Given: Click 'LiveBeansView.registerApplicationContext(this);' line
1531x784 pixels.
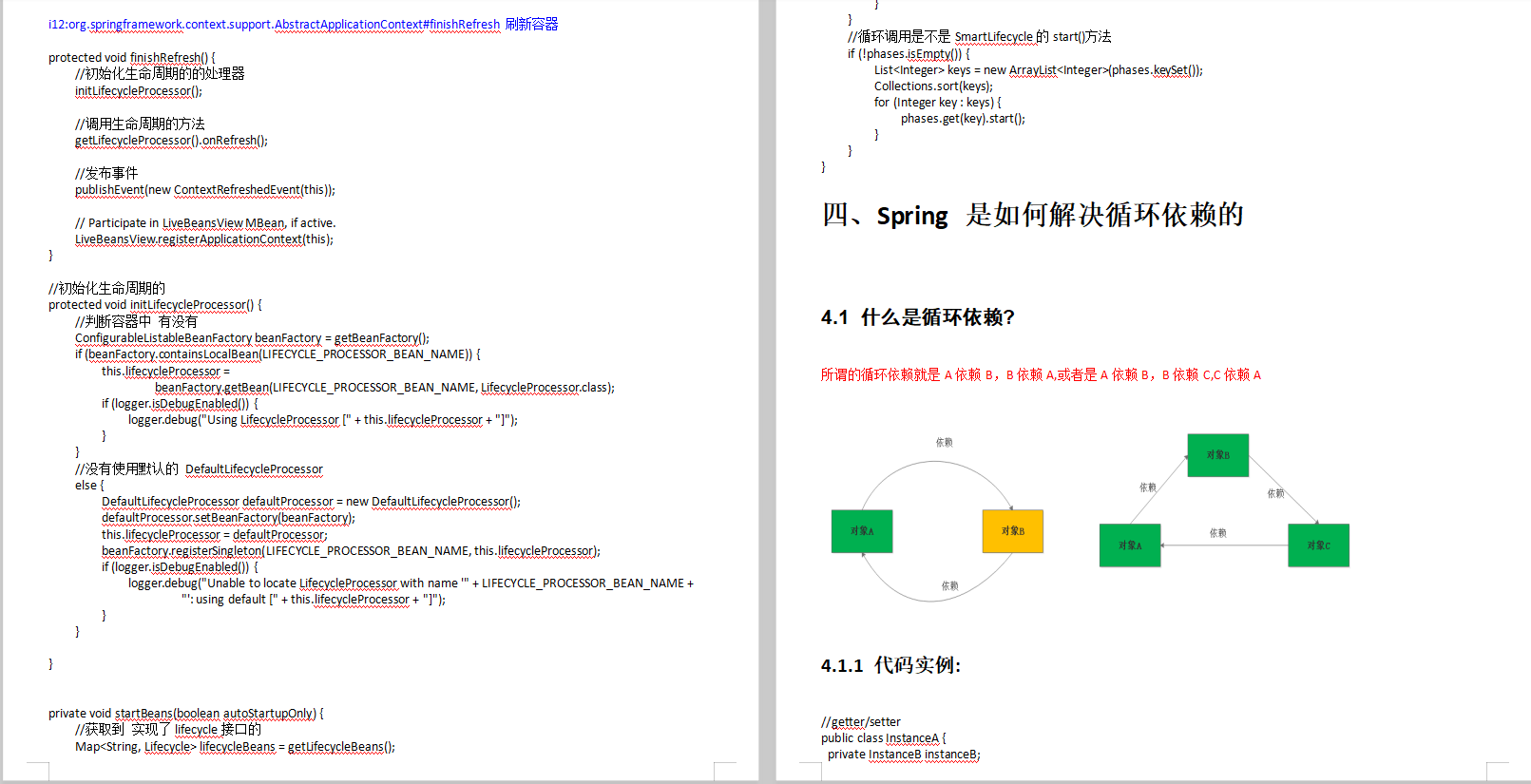Looking at the screenshot, I should (x=204, y=239).
